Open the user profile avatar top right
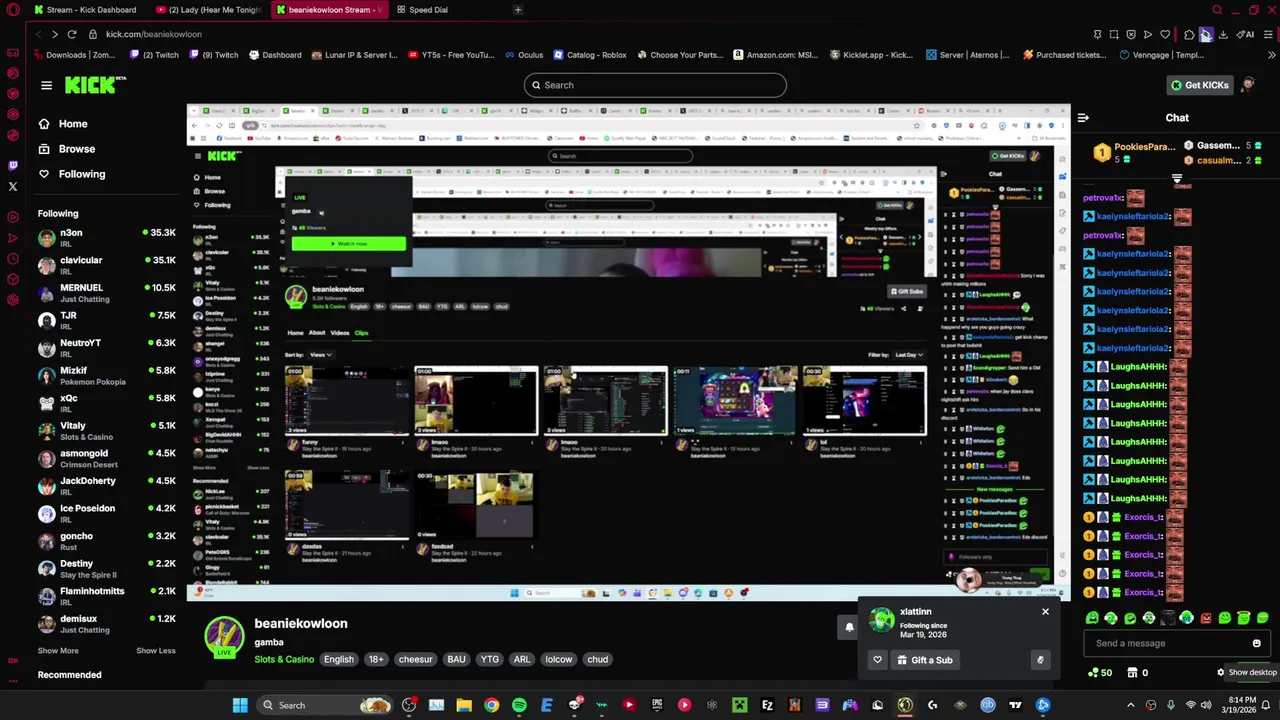This screenshot has width=1280, height=720. click(x=1248, y=85)
